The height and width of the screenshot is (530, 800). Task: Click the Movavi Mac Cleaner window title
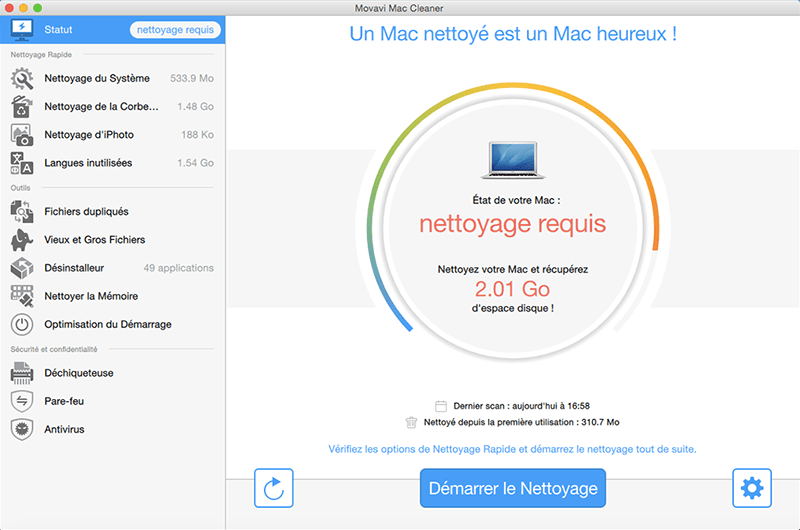point(399,8)
